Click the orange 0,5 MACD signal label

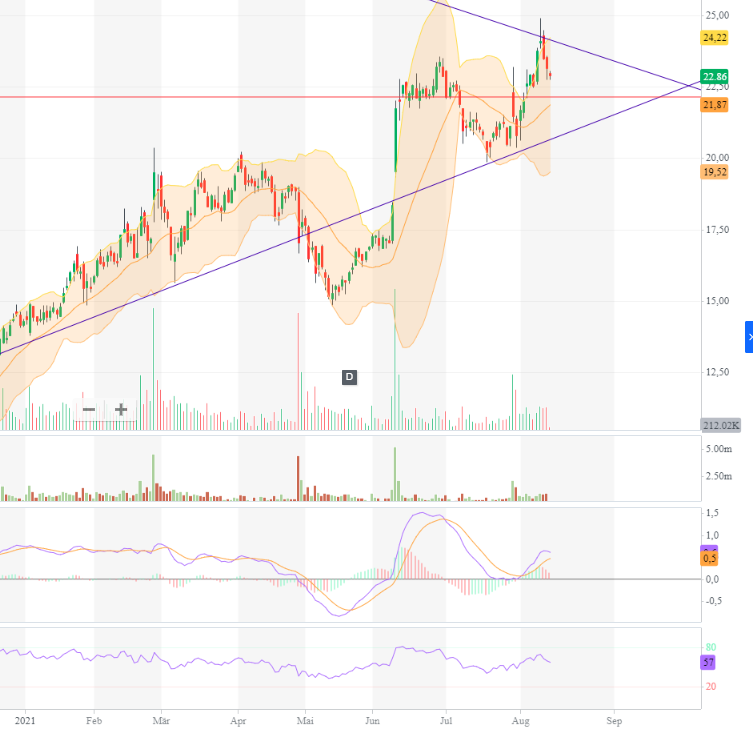point(709,558)
